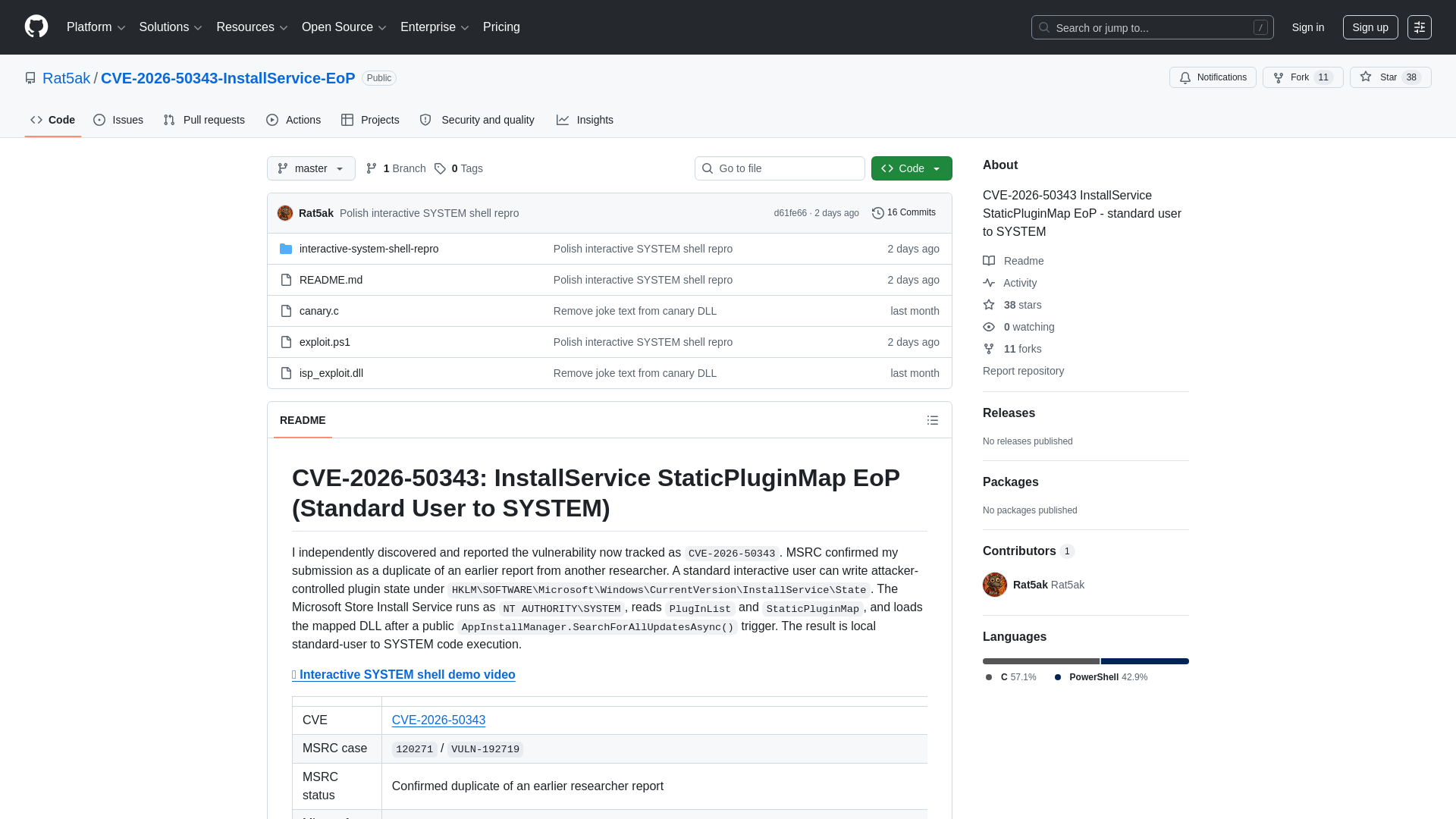Viewport: 1456px width, 819px height.
Task: Click Report repository link
Action: click(1023, 371)
